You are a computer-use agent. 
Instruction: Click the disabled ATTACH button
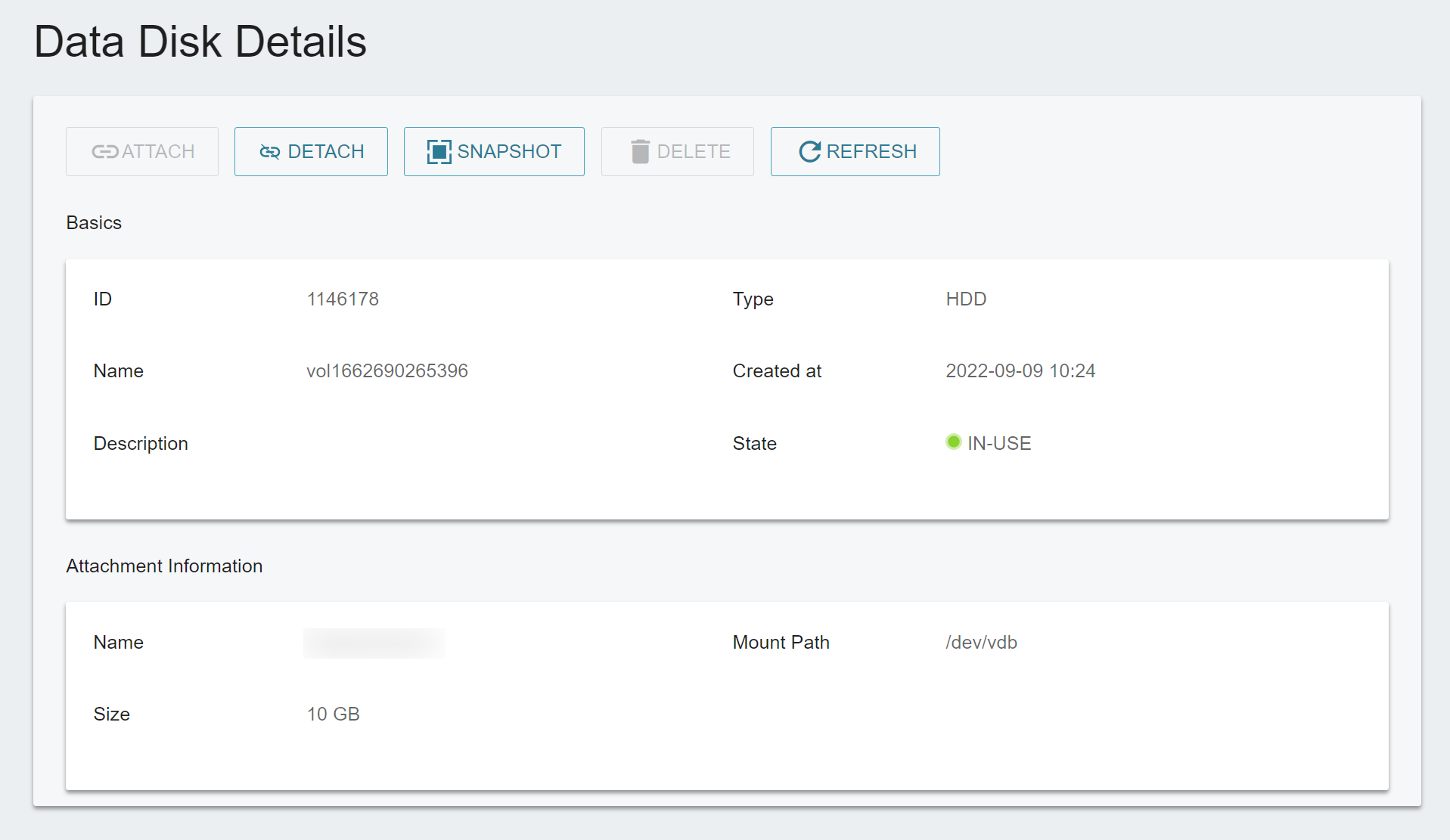pyautogui.click(x=141, y=151)
